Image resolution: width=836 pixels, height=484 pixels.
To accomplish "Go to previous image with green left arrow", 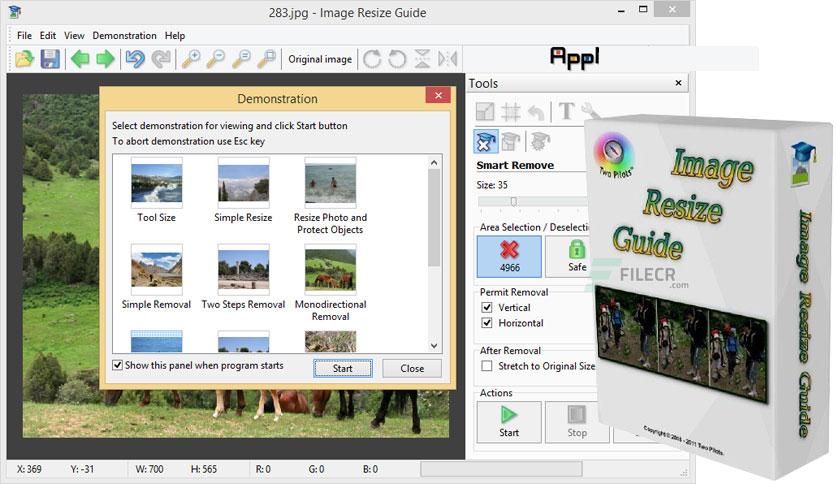I will [80, 59].
